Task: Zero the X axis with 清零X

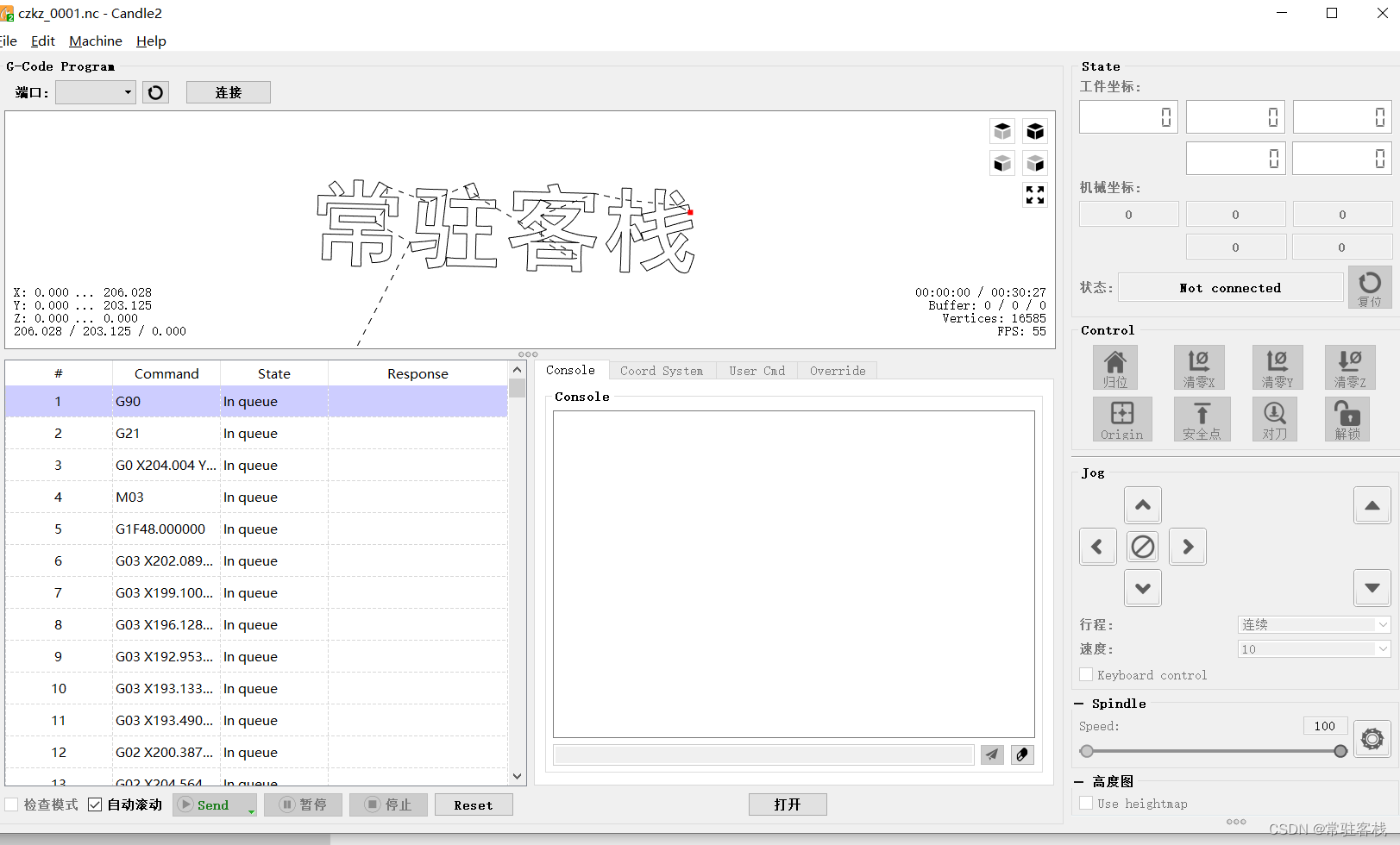Action: [1198, 368]
